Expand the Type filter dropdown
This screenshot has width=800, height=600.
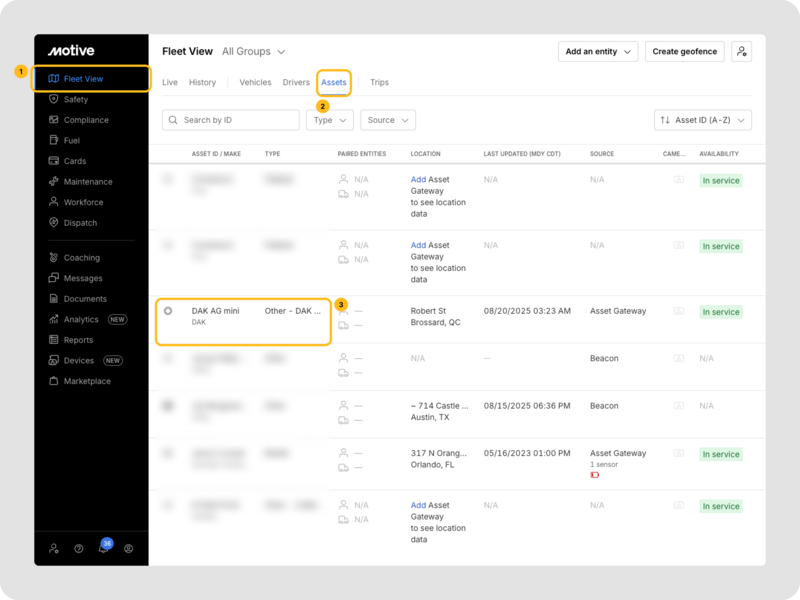[x=329, y=120]
